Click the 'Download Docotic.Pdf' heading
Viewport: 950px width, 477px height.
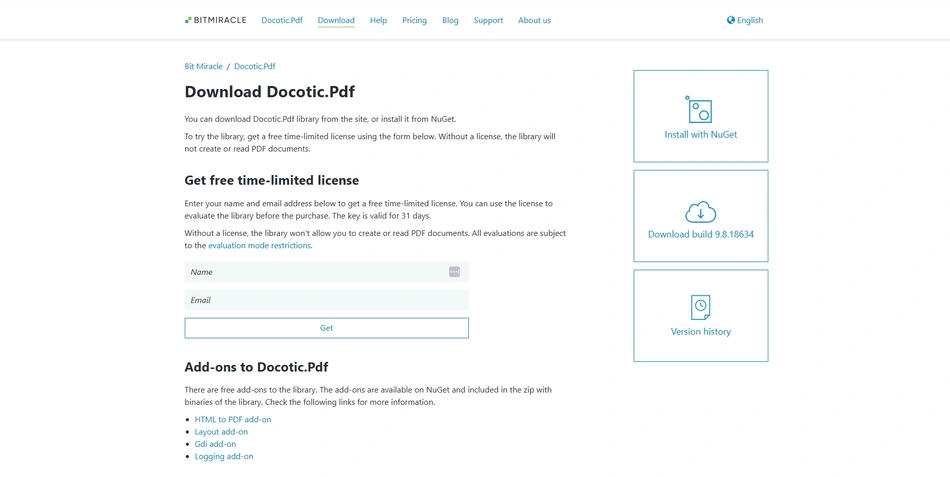(x=270, y=92)
